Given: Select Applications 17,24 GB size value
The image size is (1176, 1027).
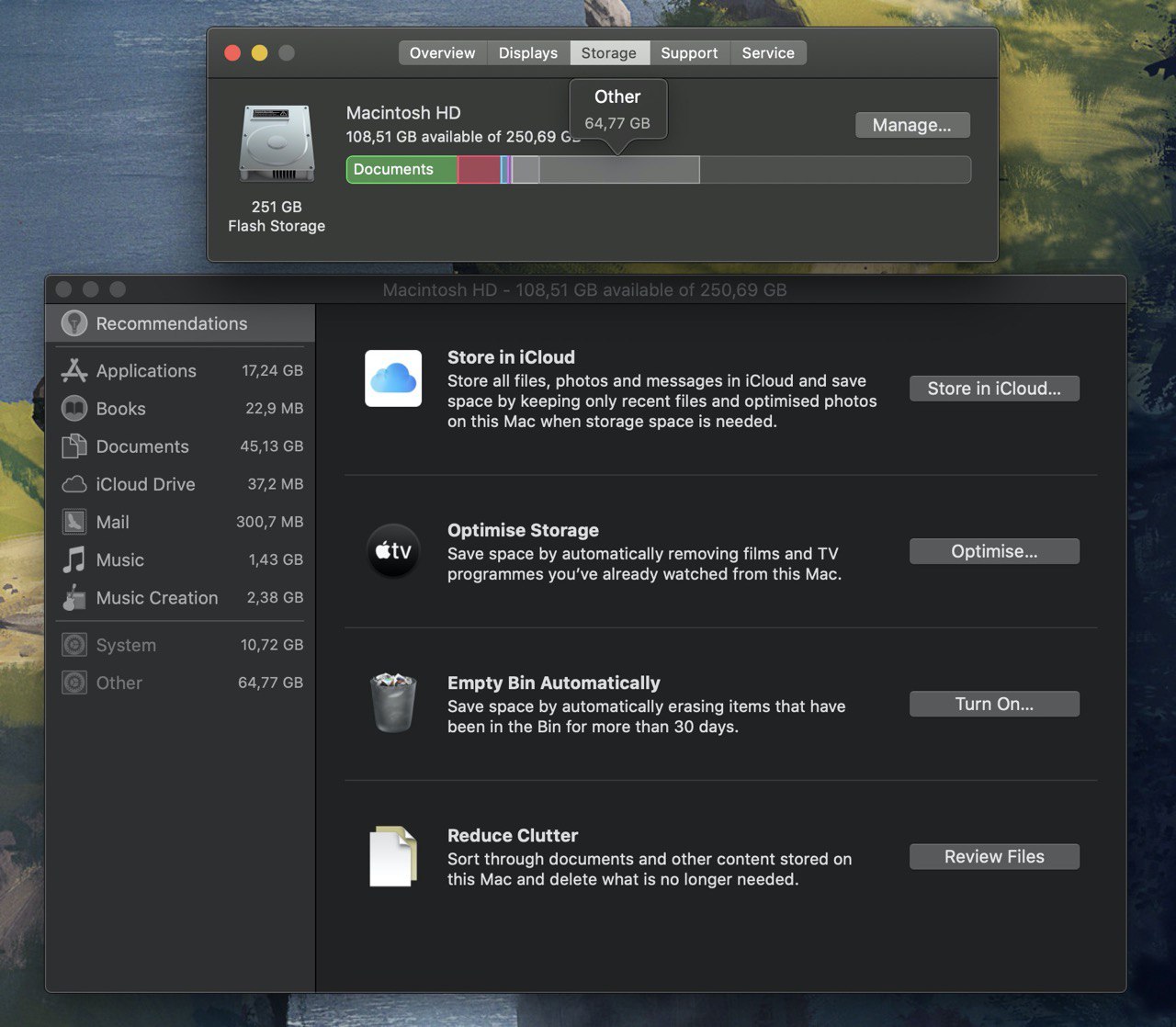Looking at the screenshot, I should tap(272, 370).
